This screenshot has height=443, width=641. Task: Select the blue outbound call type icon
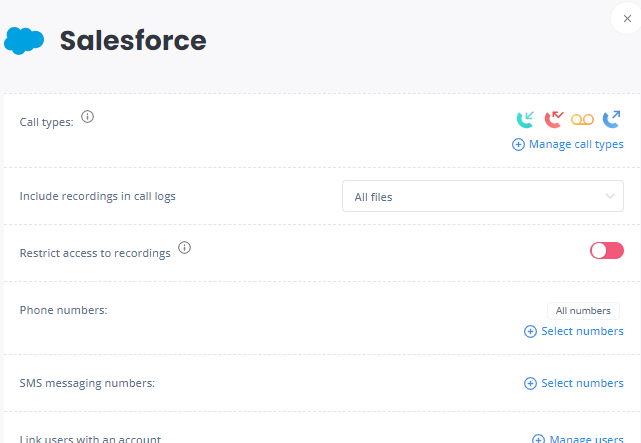click(612, 119)
